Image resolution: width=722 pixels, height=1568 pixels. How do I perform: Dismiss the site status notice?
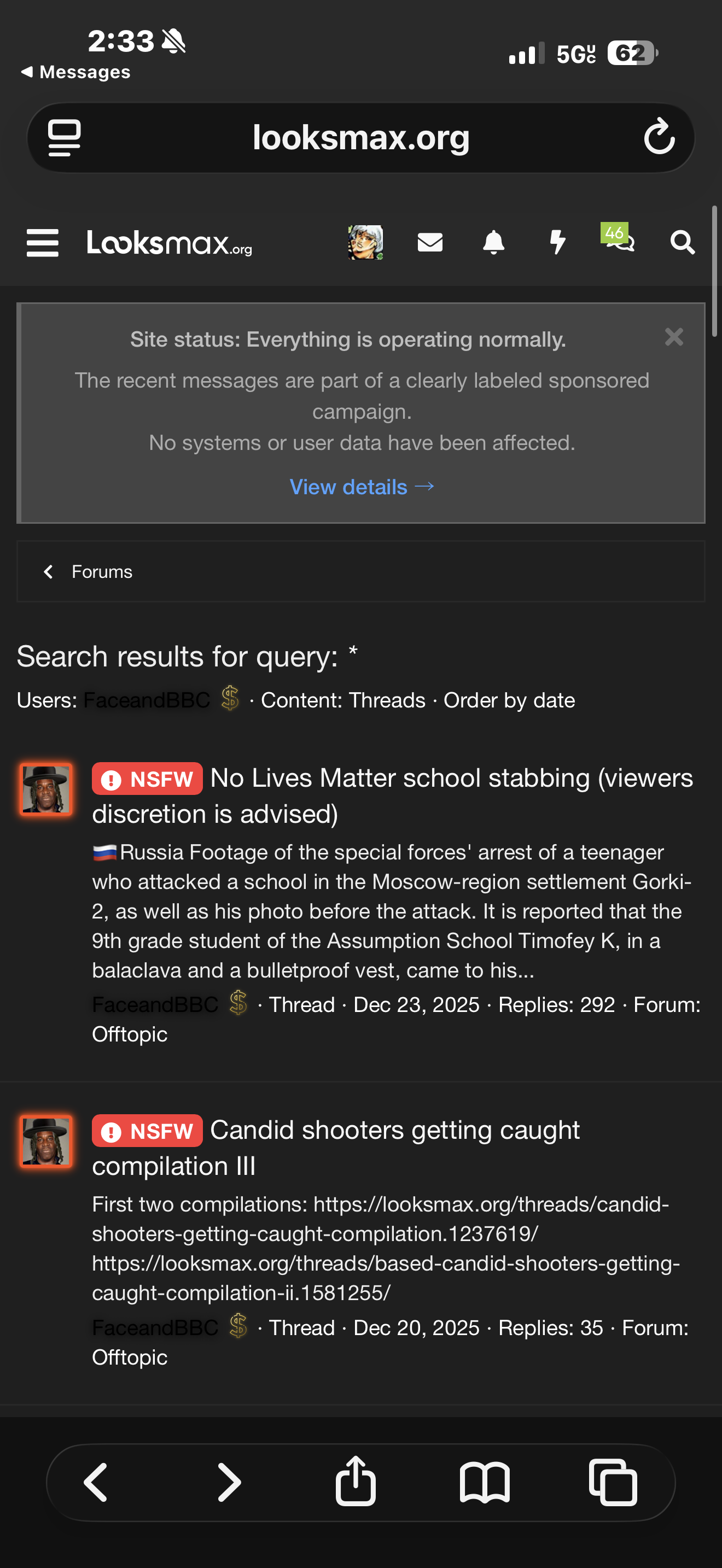pos(674,337)
